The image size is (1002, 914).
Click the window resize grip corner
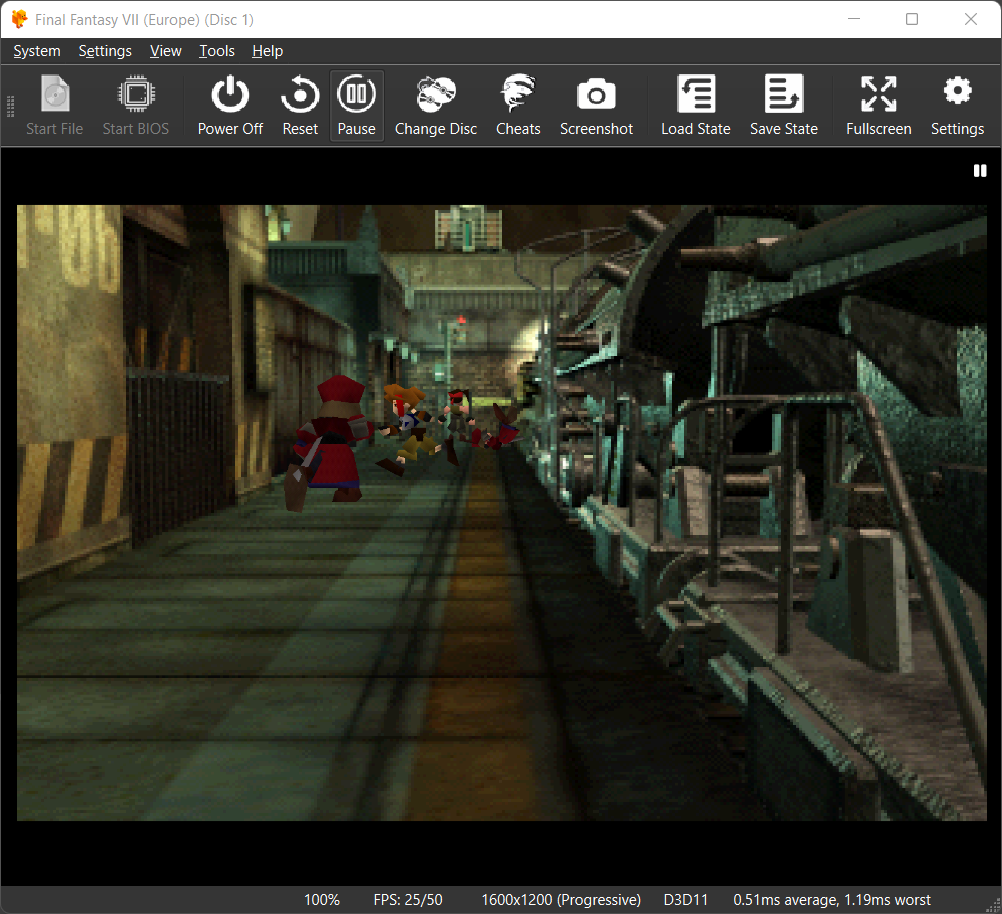(x=994, y=906)
